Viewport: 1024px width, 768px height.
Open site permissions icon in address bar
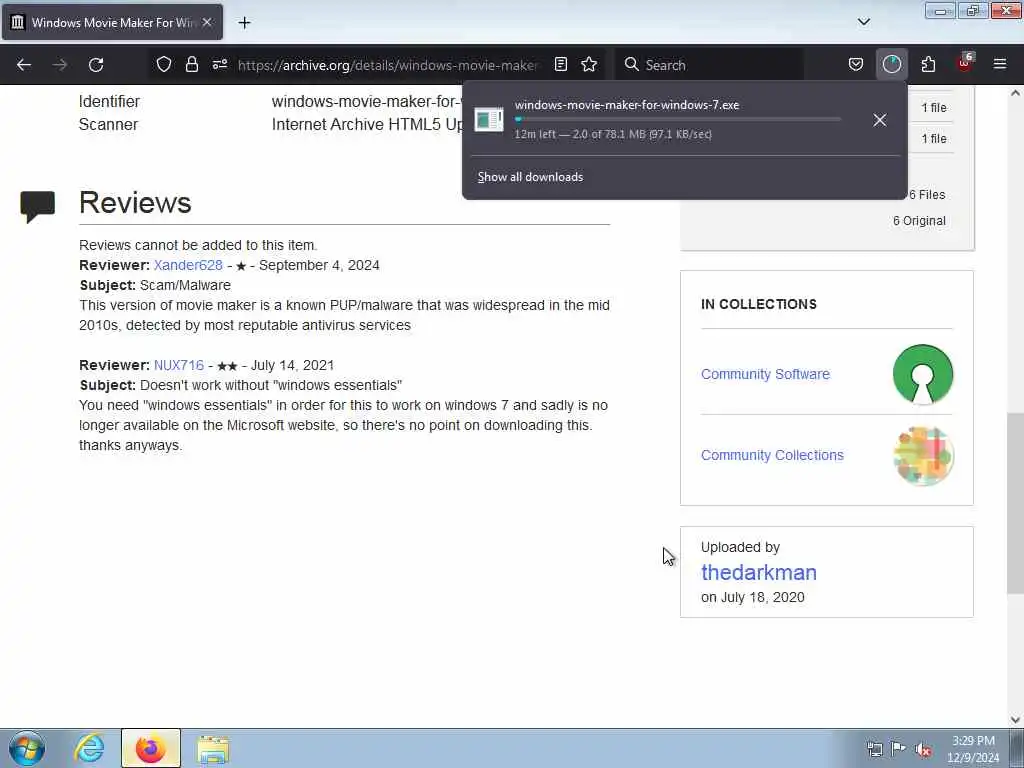click(219, 64)
